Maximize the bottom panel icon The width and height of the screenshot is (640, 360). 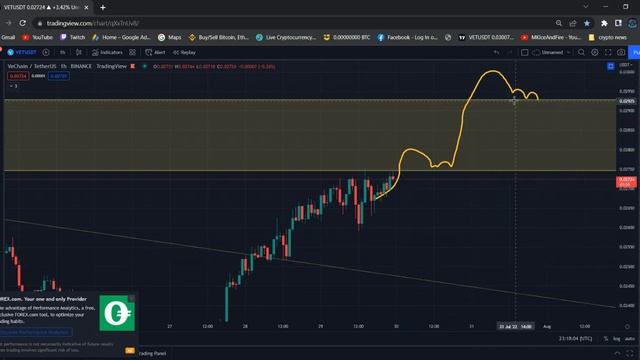coord(631,353)
